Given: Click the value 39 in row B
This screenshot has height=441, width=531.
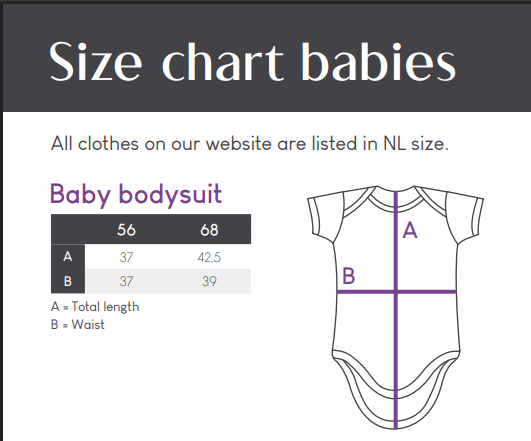Looking at the screenshot, I should 209,281.
